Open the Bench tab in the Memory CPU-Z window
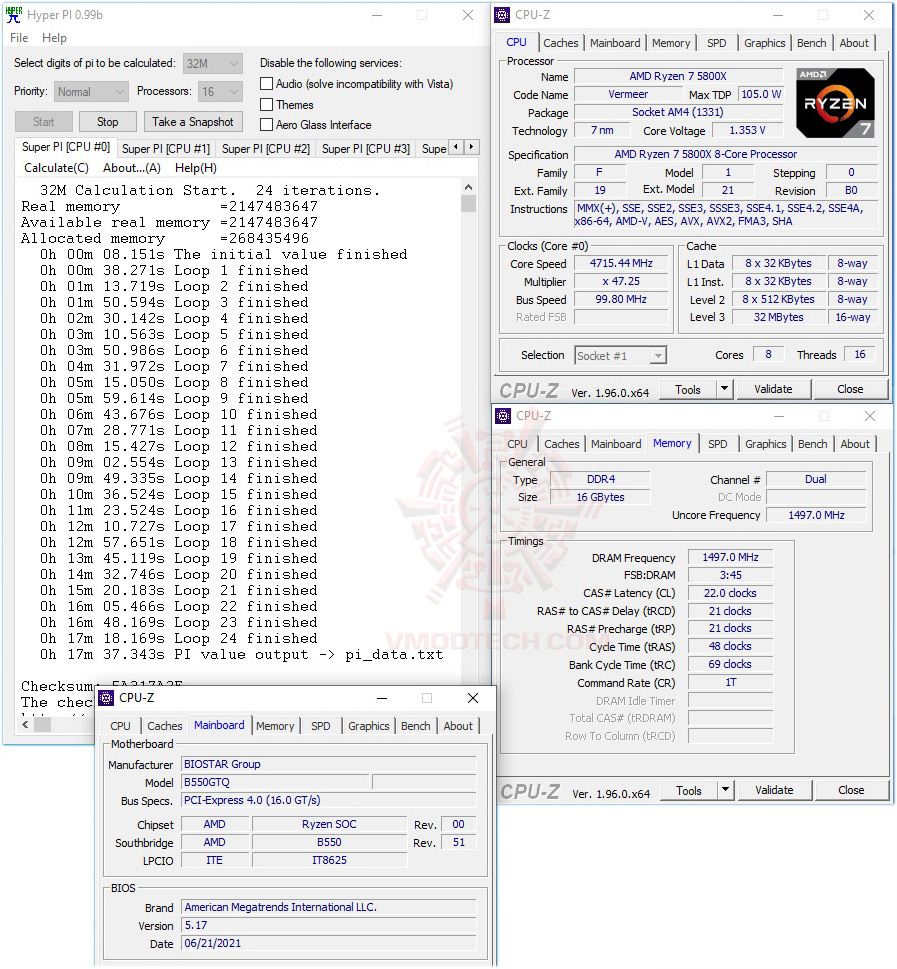 point(812,444)
